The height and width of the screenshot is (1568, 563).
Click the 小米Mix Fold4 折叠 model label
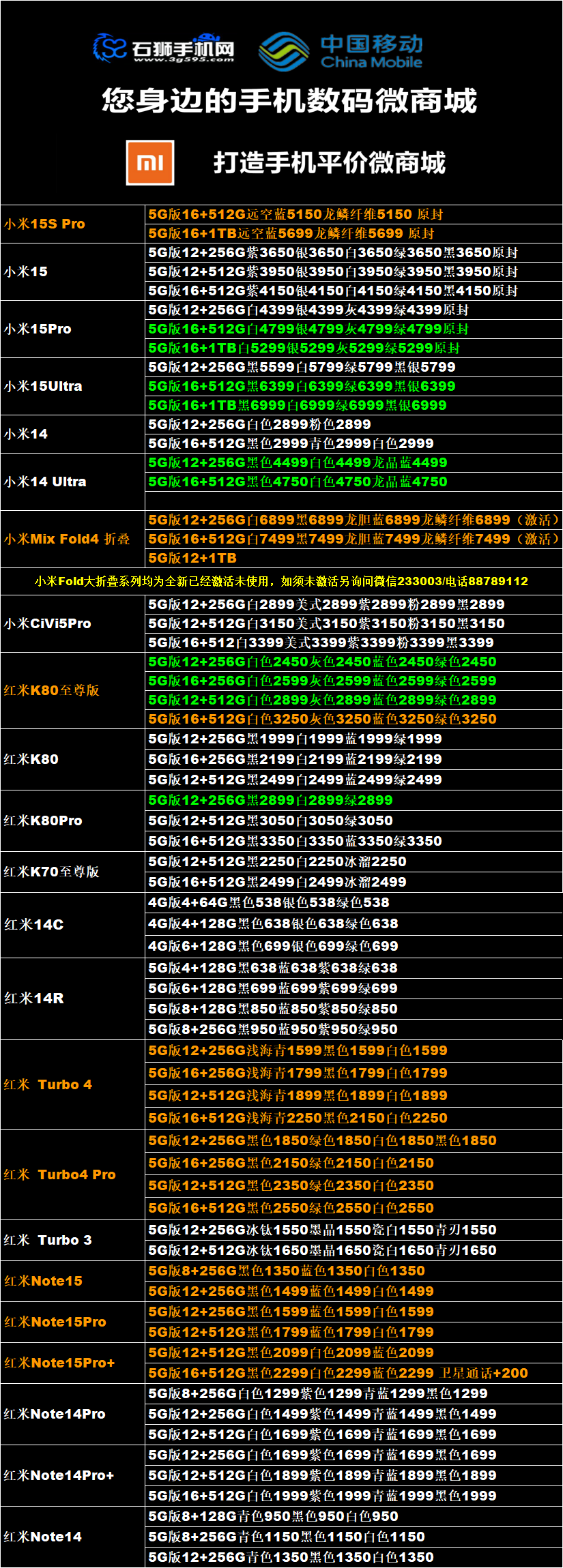[x=67, y=539]
